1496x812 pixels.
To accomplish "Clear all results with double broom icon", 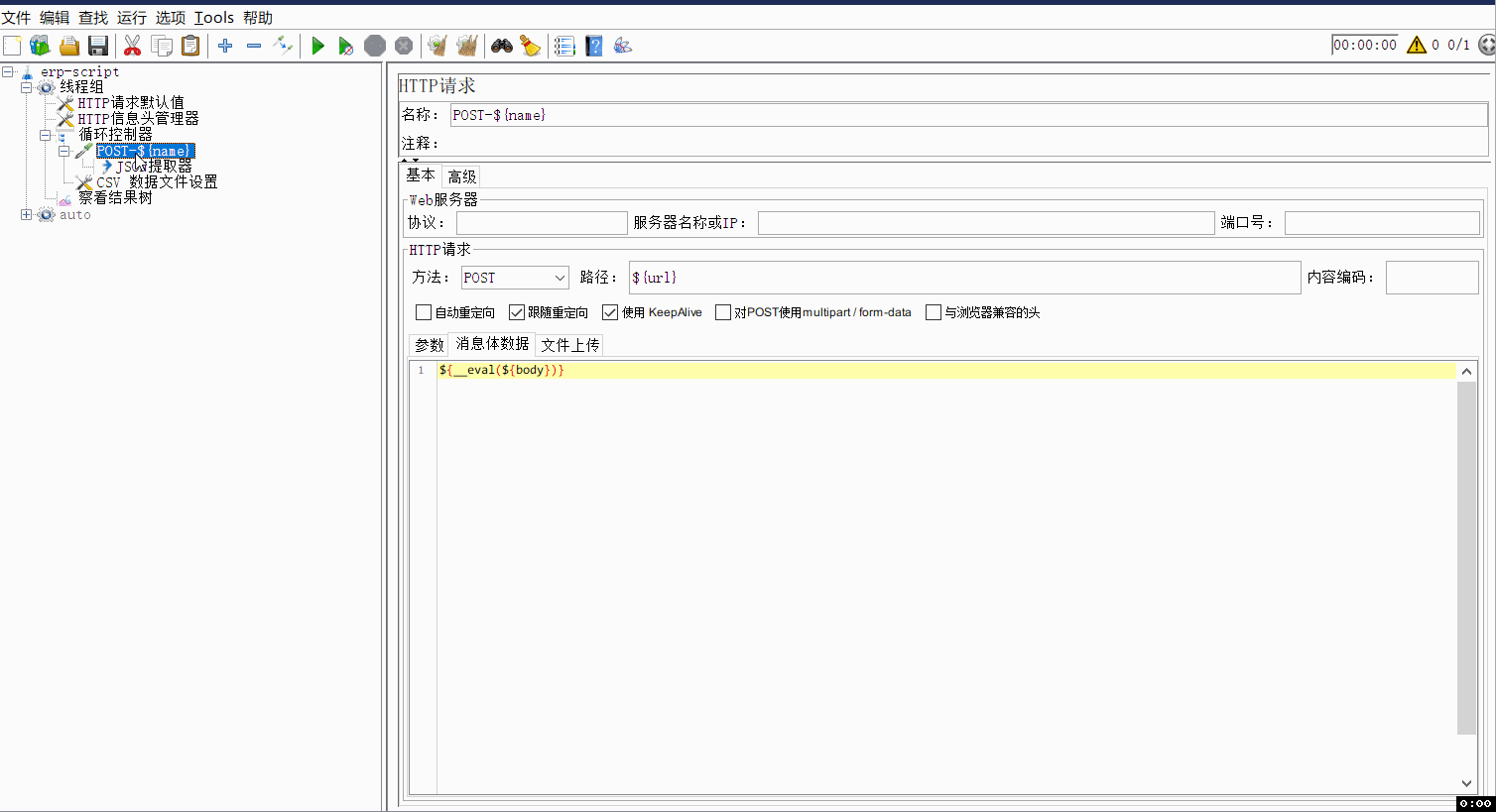I will pos(467,46).
